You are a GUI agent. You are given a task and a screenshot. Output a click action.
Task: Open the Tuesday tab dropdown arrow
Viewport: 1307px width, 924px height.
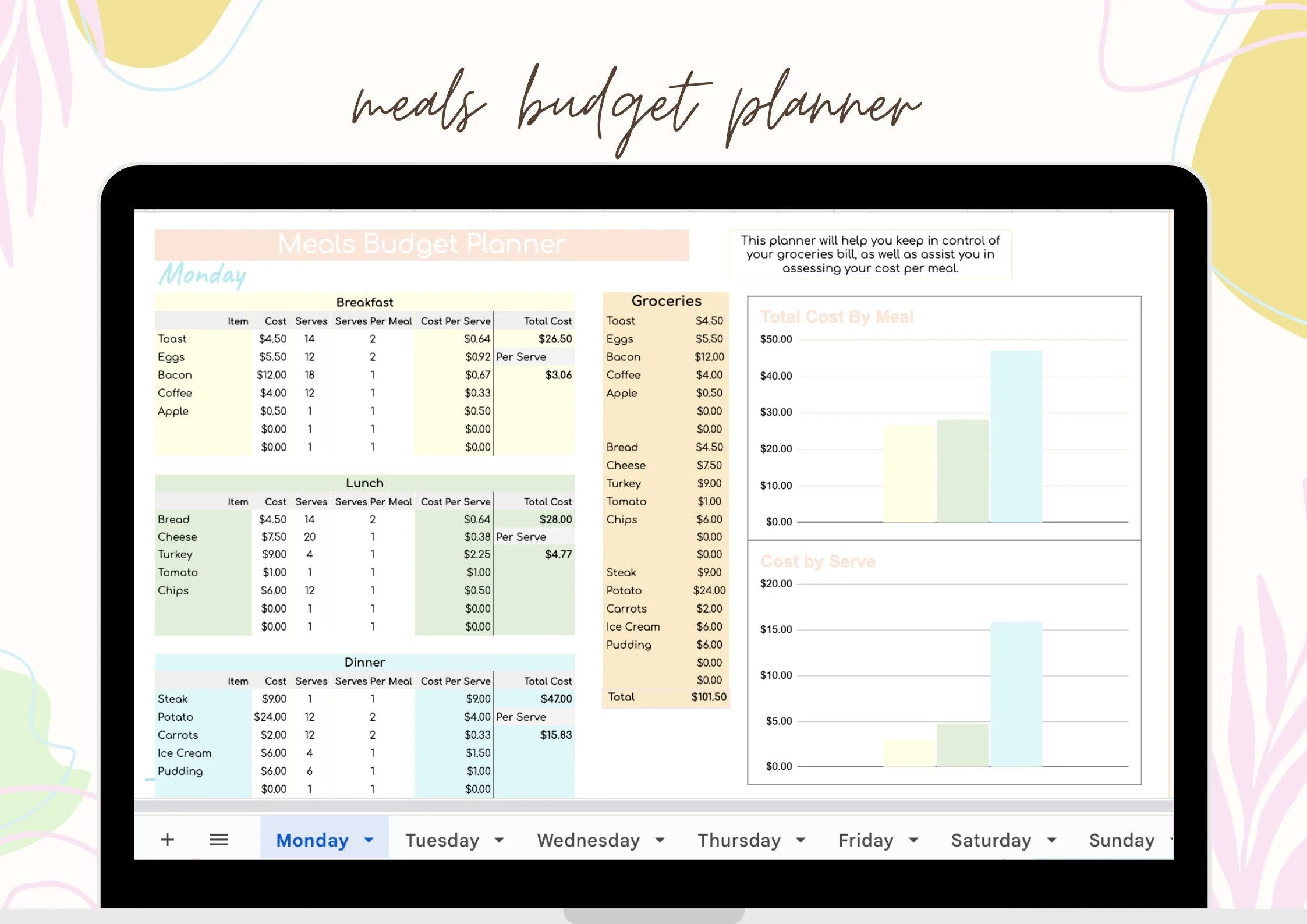click(500, 840)
